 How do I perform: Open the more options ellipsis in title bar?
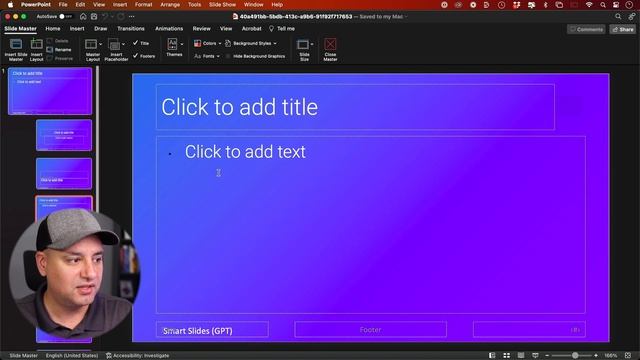tap(131, 16)
